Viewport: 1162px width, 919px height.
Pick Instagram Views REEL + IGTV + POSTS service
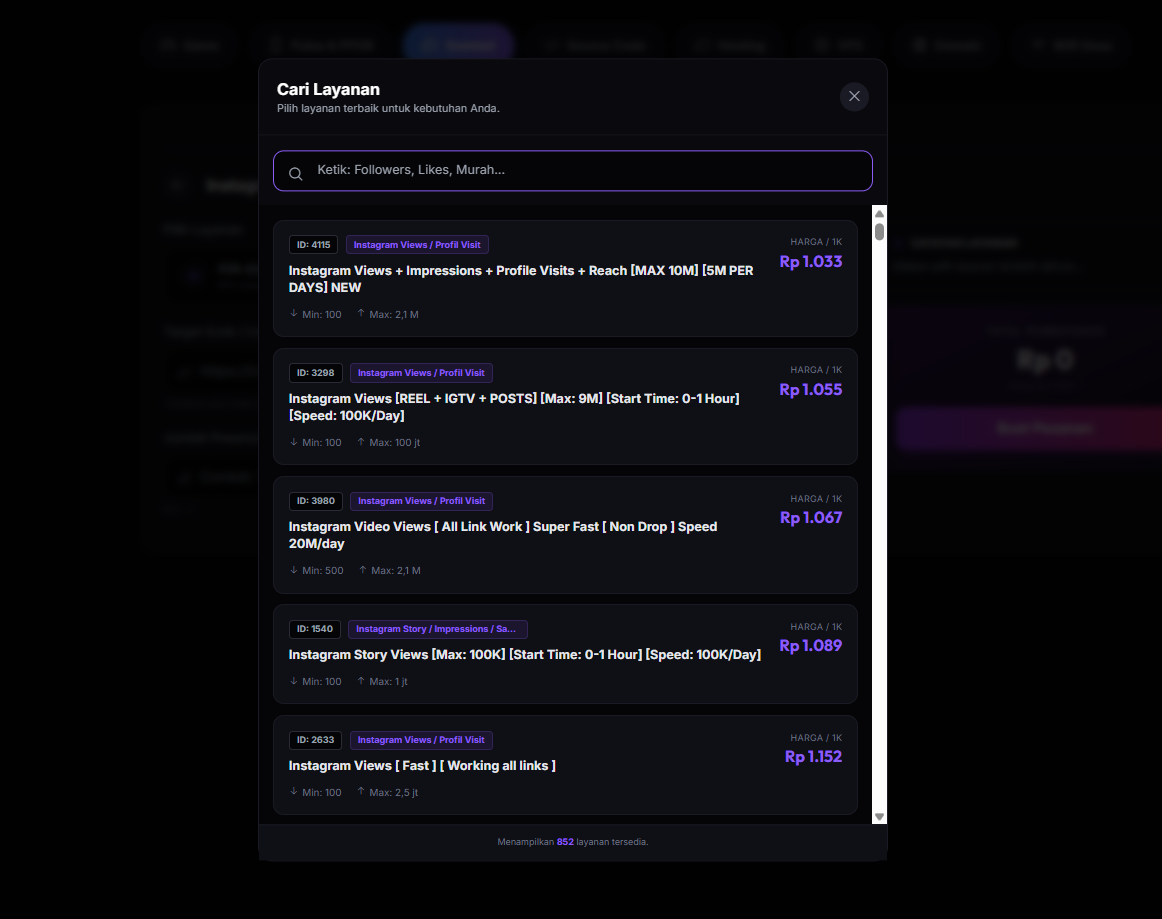coord(513,407)
